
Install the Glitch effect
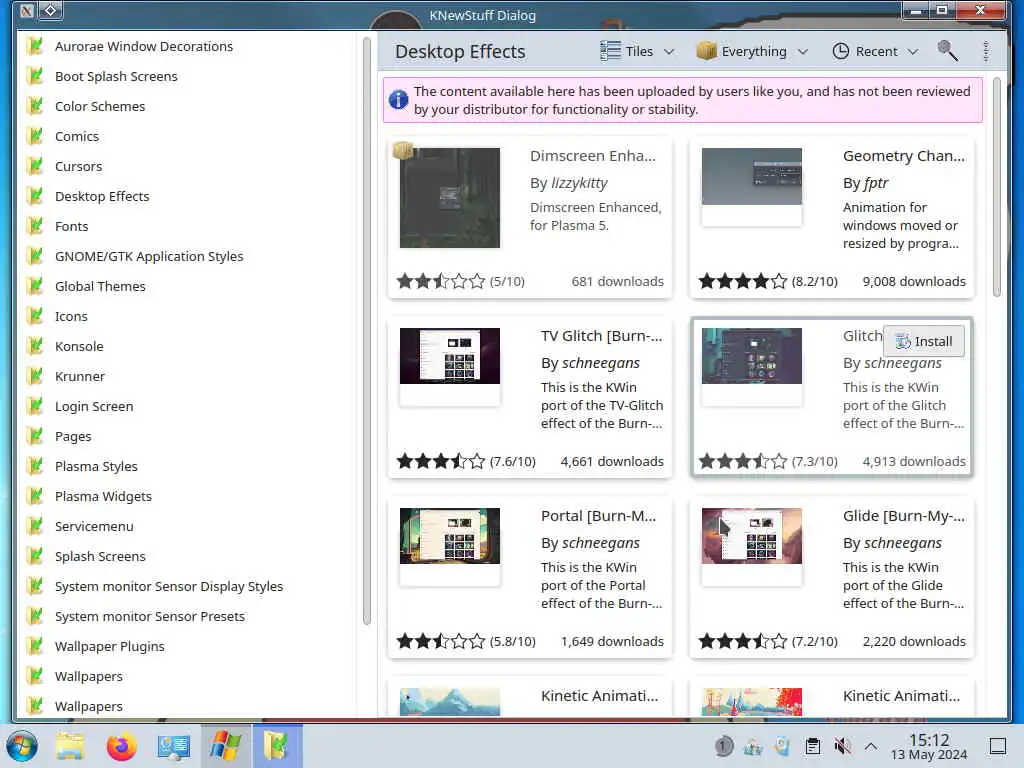point(923,341)
